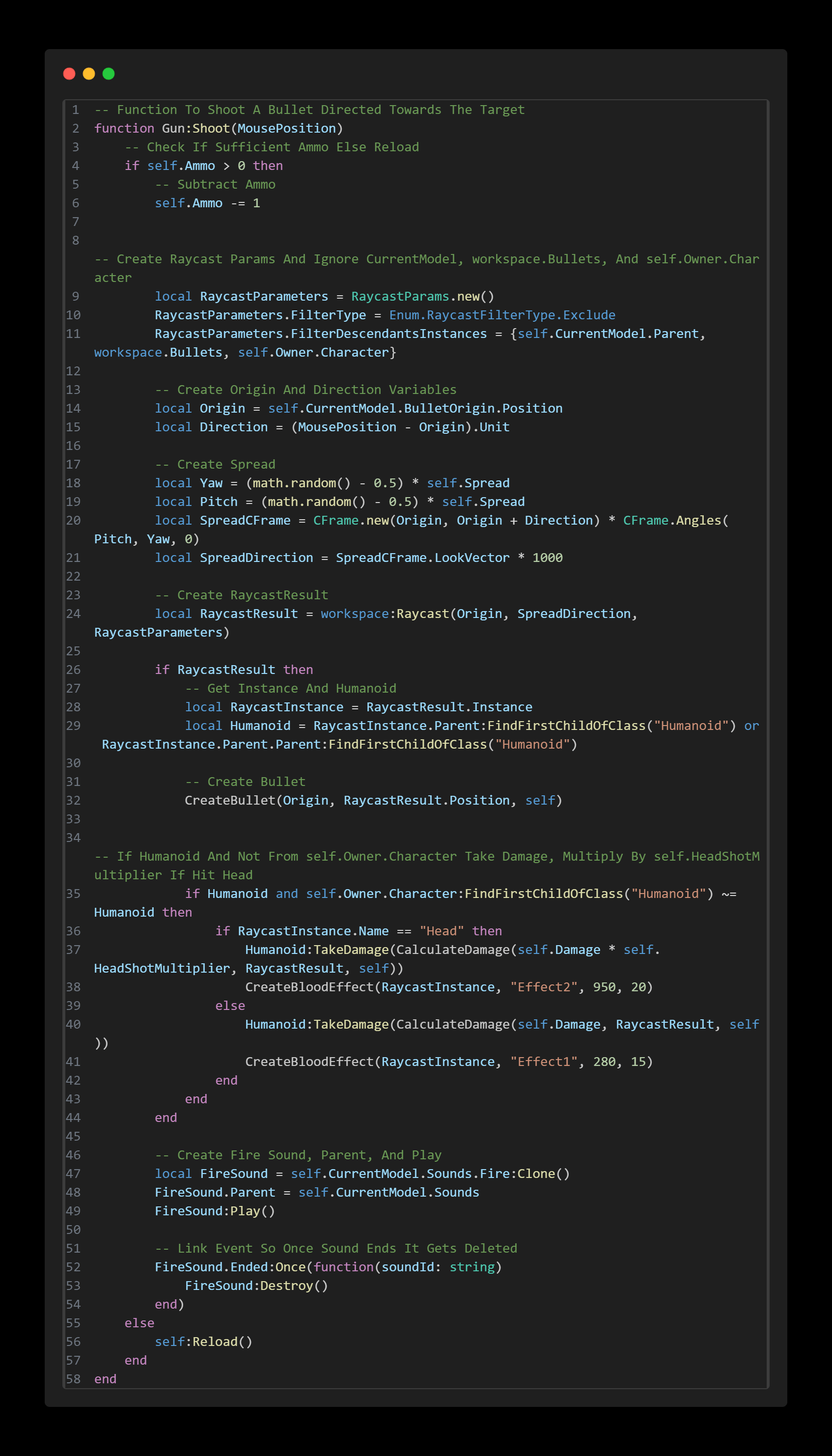
Task: Click the Yaw variable declaration on line 18
Action: click(211, 483)
